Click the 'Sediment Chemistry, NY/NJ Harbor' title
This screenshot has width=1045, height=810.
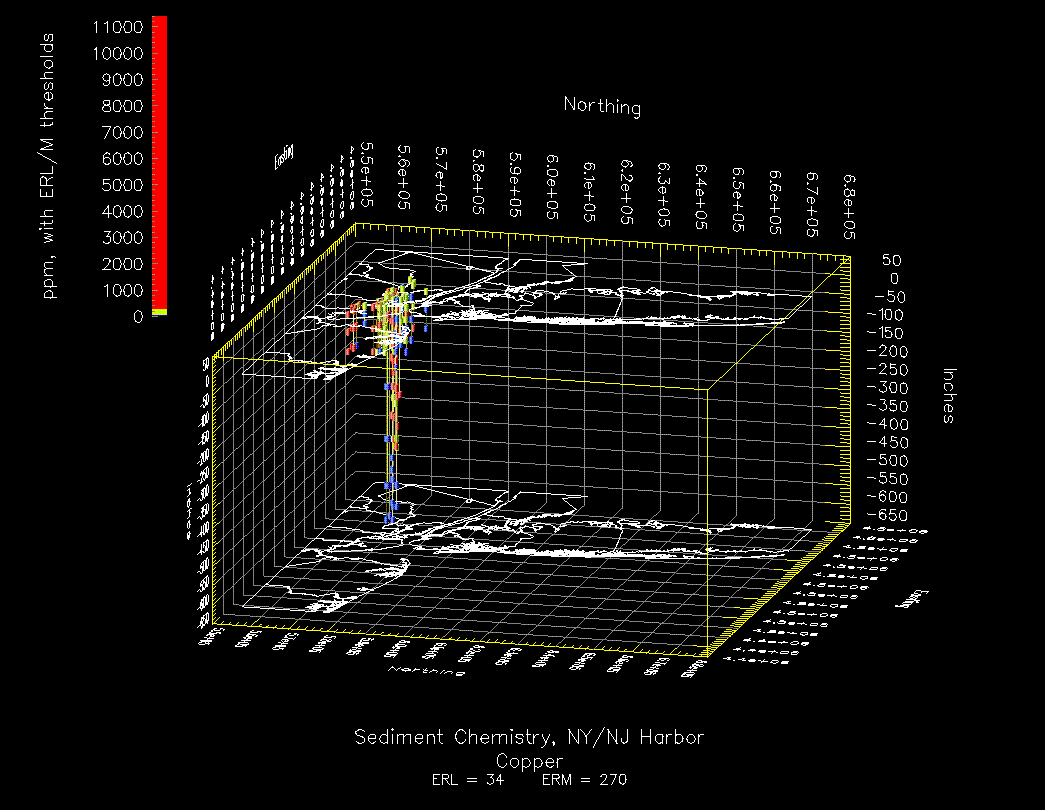pos(529,738)
